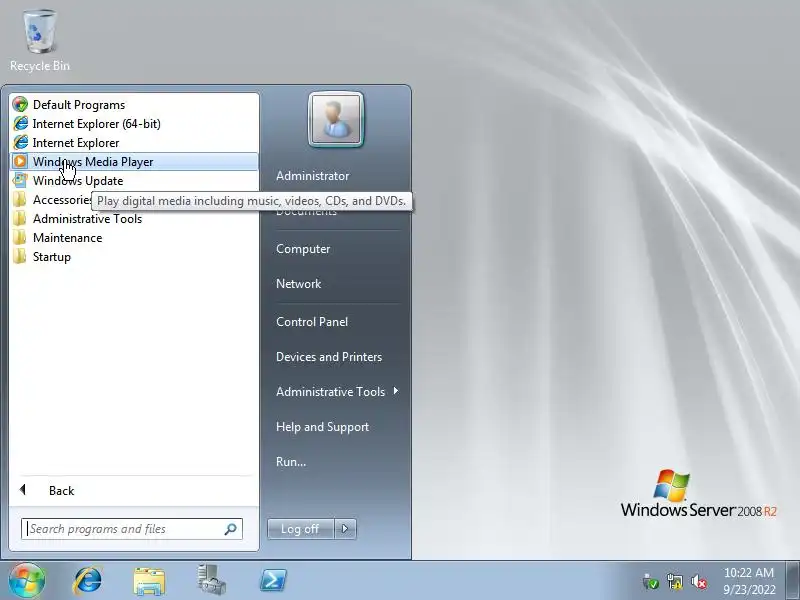The height and width of the screenshot is (600, 800).
Task: Click the Start orb button
Action: [x=27, y=580]
